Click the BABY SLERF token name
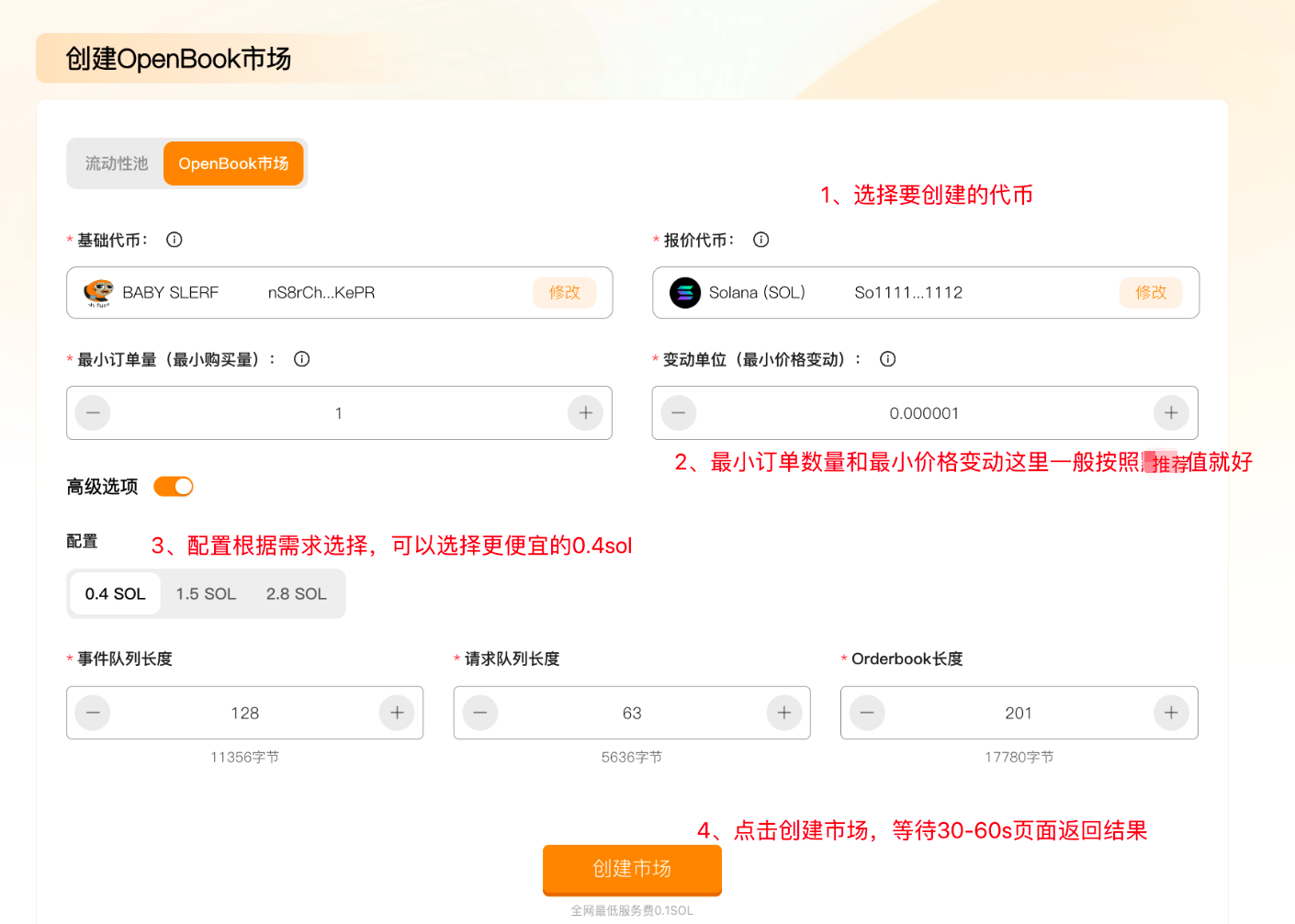Viewport: 1295px width, 924px height. coord(171,293)
